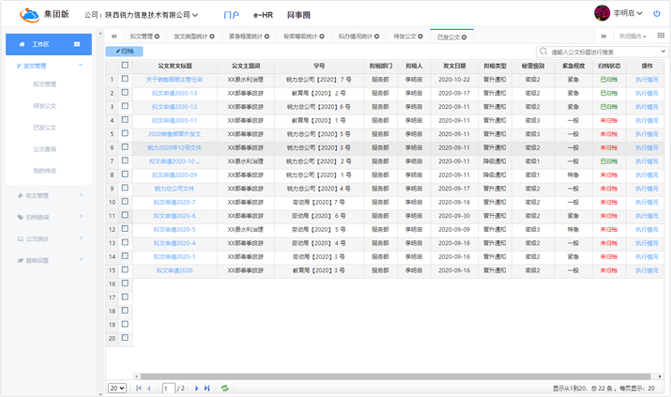Viewport: 671px width, 397px height.
Task: Click the 公文标题 search input field
Action: tap(603, 52)
